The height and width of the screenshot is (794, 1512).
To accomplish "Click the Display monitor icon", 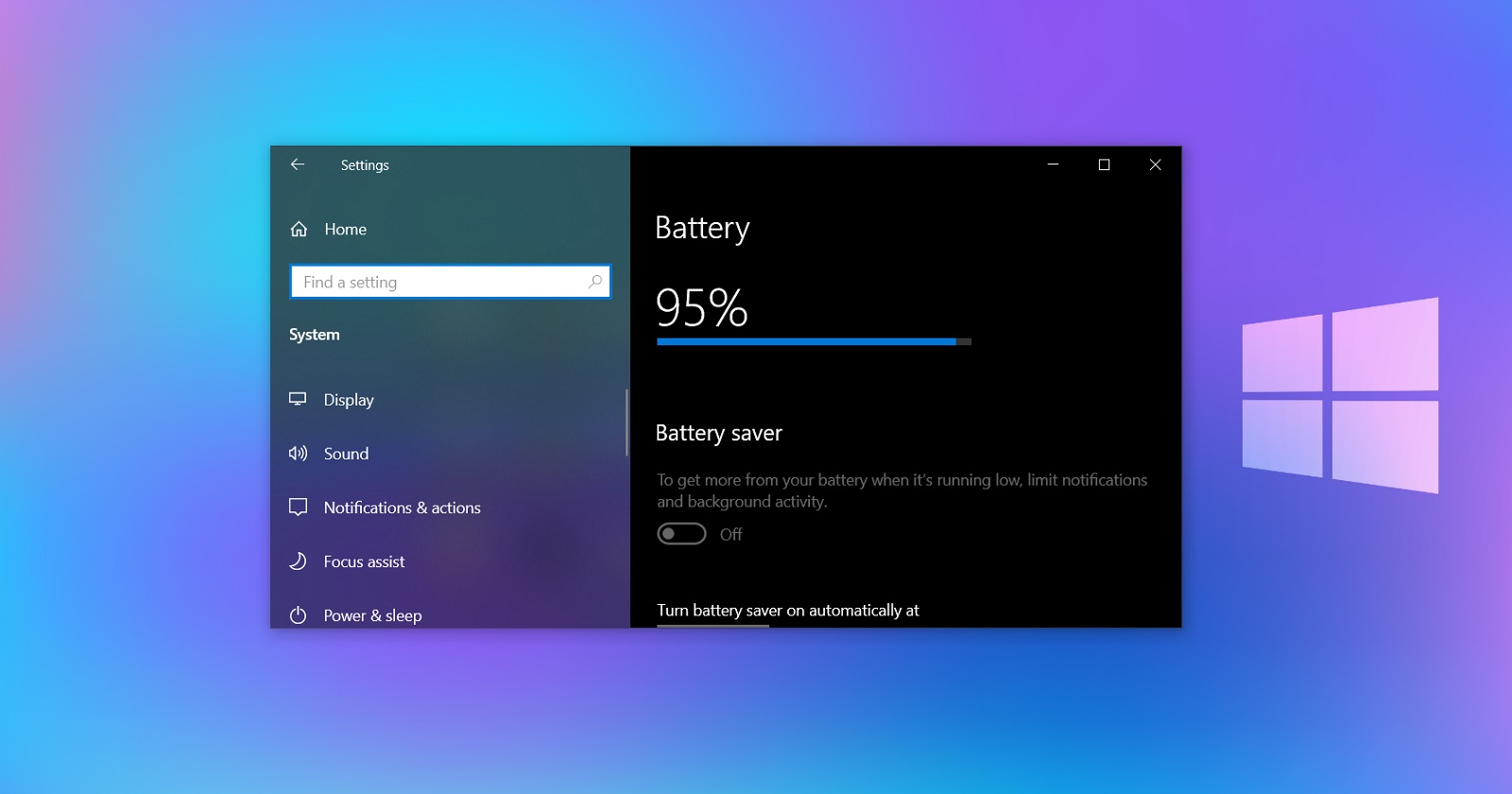I will tap(298, 399).
